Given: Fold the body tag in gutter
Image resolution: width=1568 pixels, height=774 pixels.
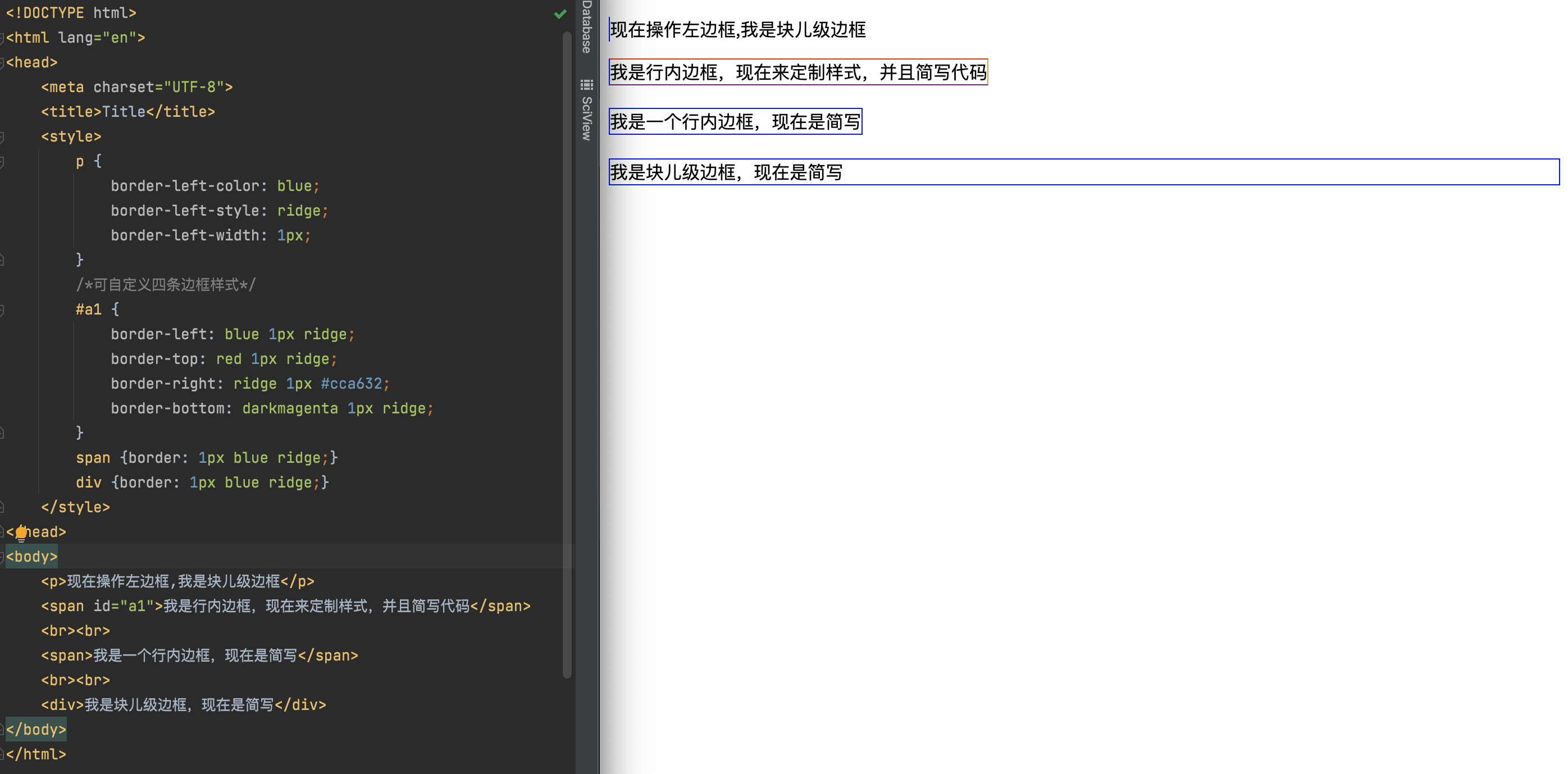Looking at the screenshot, I should click(2, 557).
